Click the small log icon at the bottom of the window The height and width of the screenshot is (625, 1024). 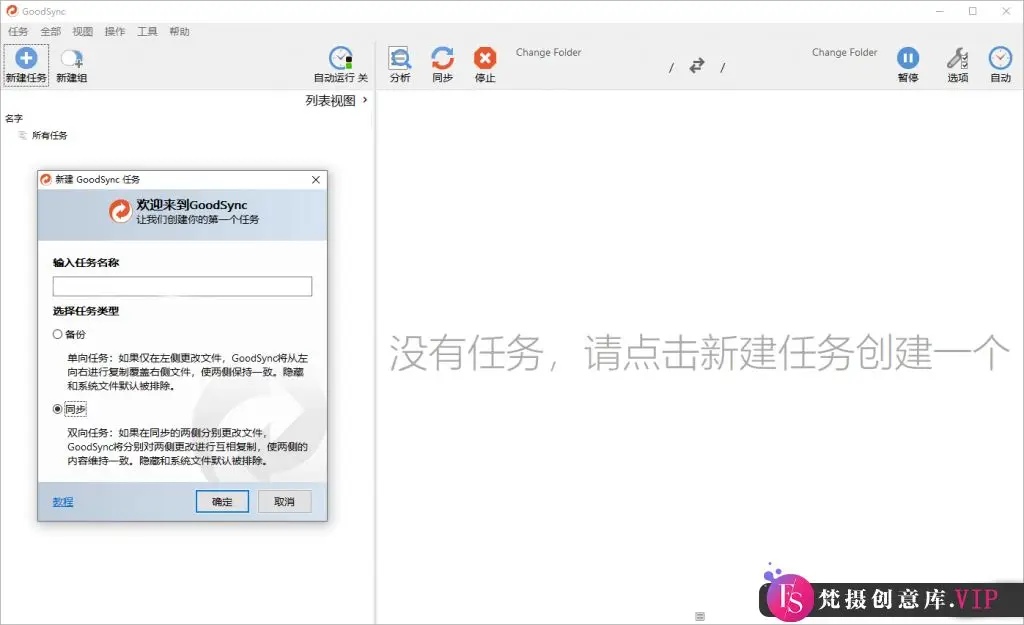coord(700,616)
